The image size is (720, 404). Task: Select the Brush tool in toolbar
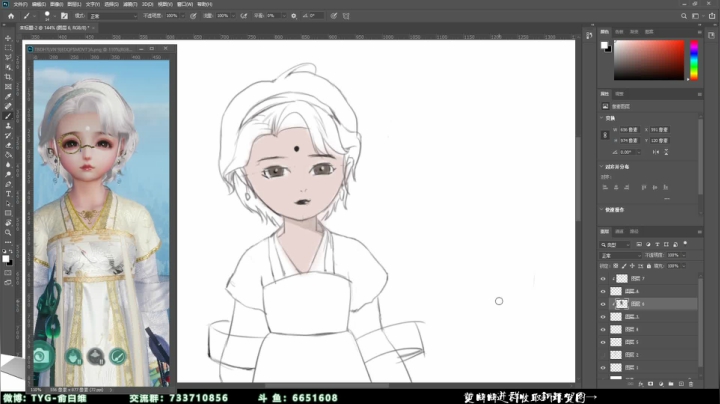point(8,116)
